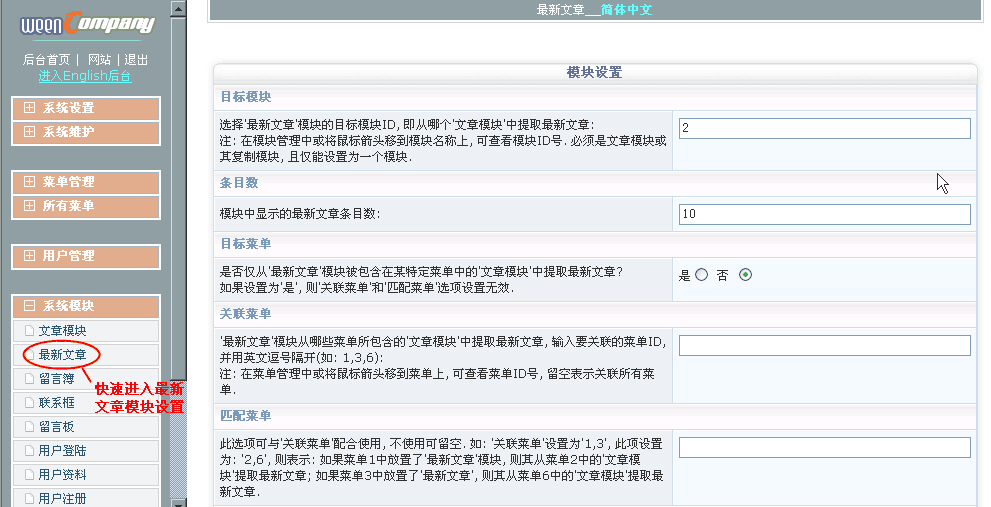Click the 简体中文 language label
Image resolution: width=991 pixels, height=507 pixels.
626,10
